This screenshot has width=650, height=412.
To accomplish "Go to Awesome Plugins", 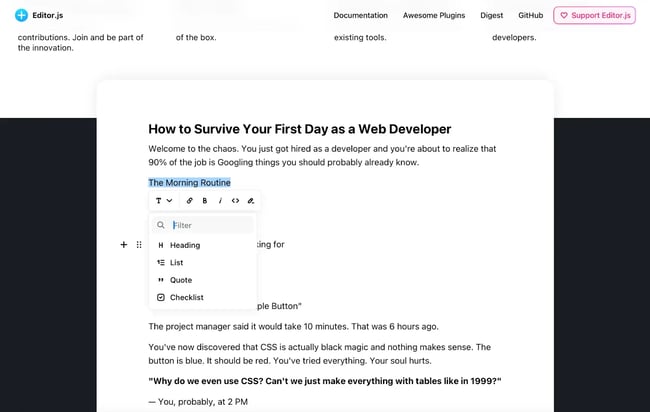I will pos(434,15).
